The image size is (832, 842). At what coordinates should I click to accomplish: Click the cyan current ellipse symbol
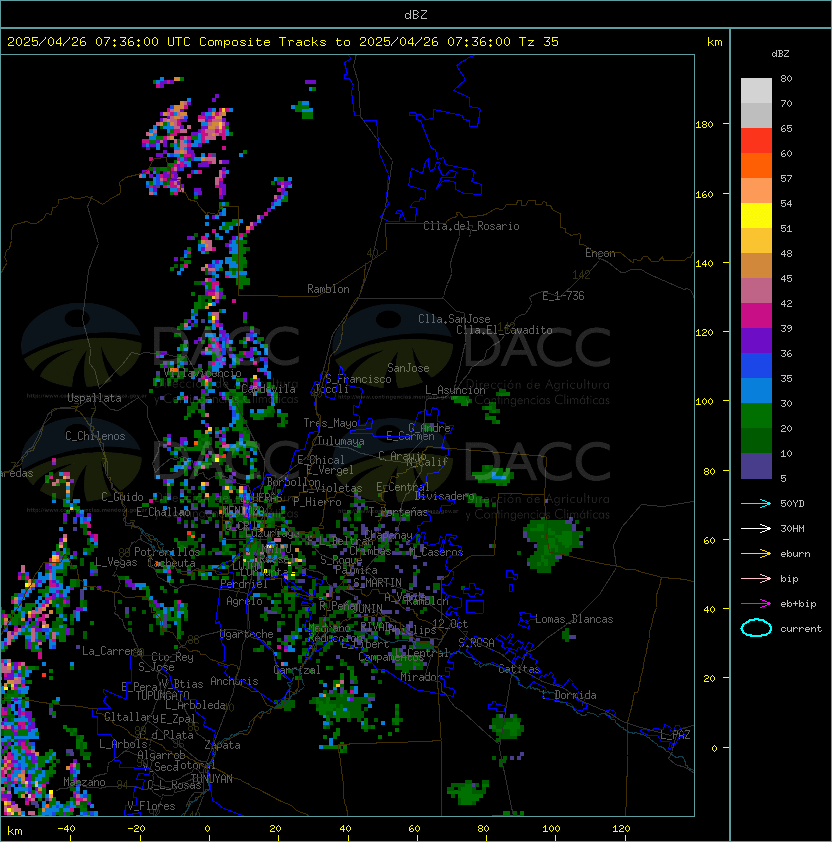point(756,628)
